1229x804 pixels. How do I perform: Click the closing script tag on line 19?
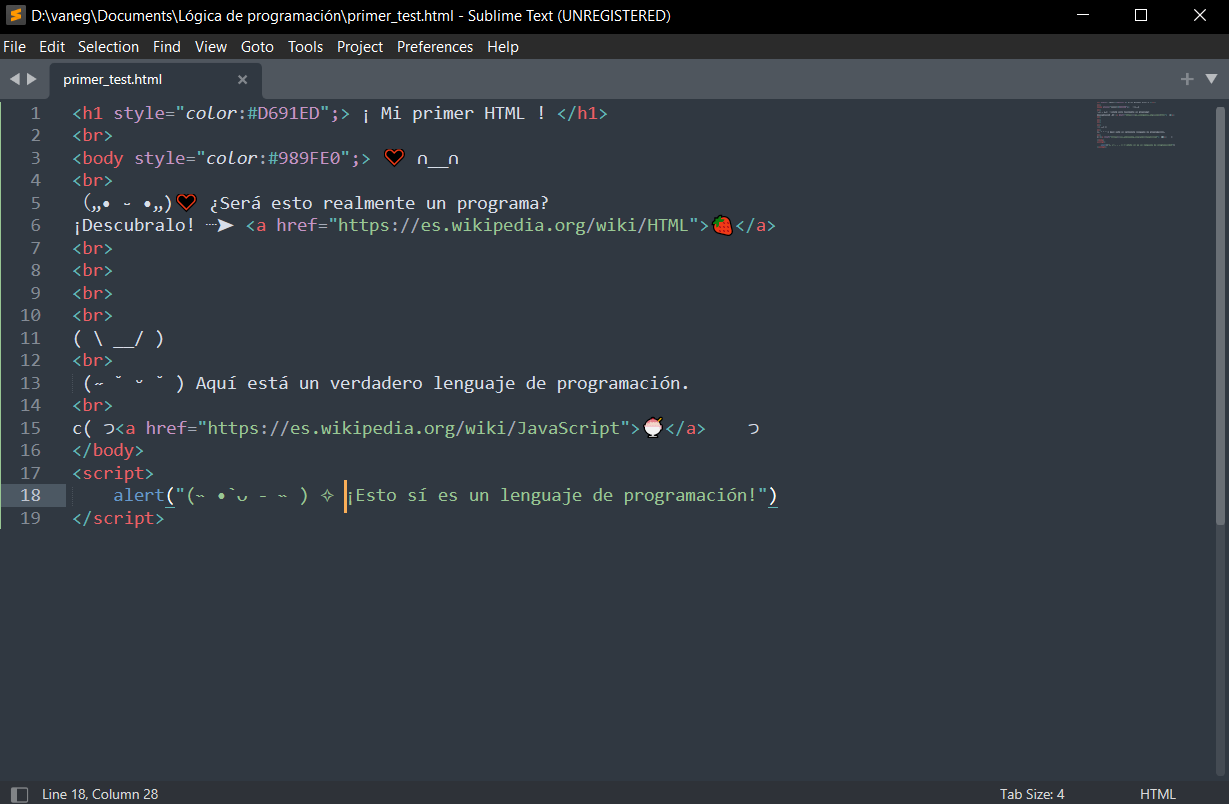coord(118,518)
